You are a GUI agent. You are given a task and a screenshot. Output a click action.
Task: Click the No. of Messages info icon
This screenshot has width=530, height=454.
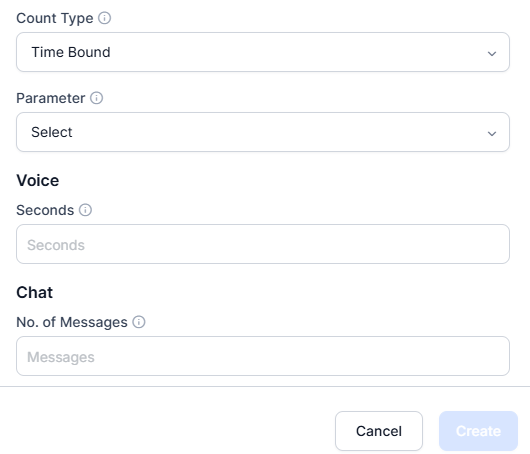(x=139, y=322)
